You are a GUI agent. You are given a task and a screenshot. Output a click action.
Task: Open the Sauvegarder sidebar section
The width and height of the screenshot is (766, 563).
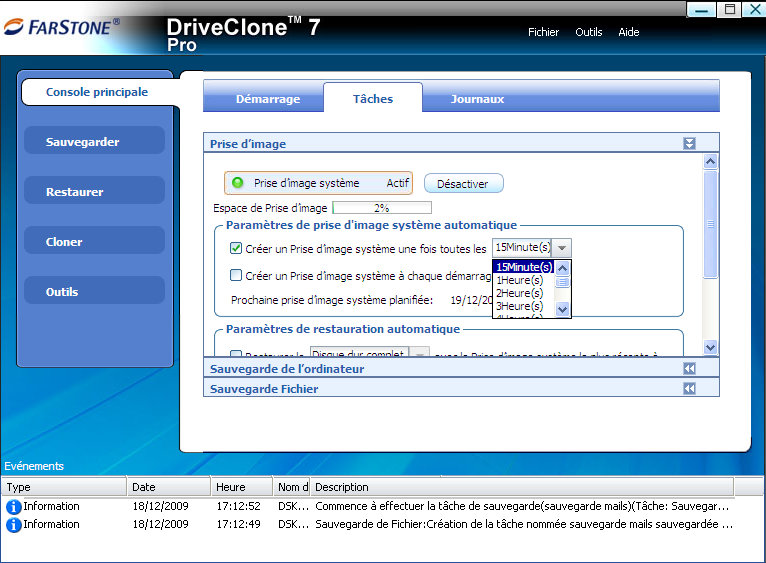94,142
